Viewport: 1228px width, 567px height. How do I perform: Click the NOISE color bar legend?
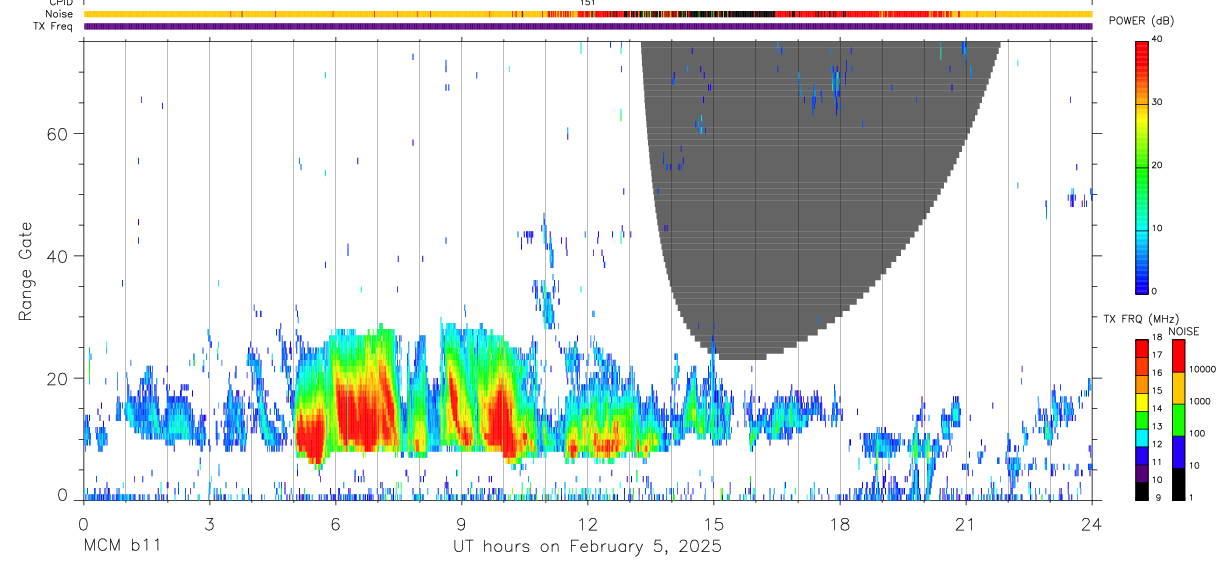1178,419
